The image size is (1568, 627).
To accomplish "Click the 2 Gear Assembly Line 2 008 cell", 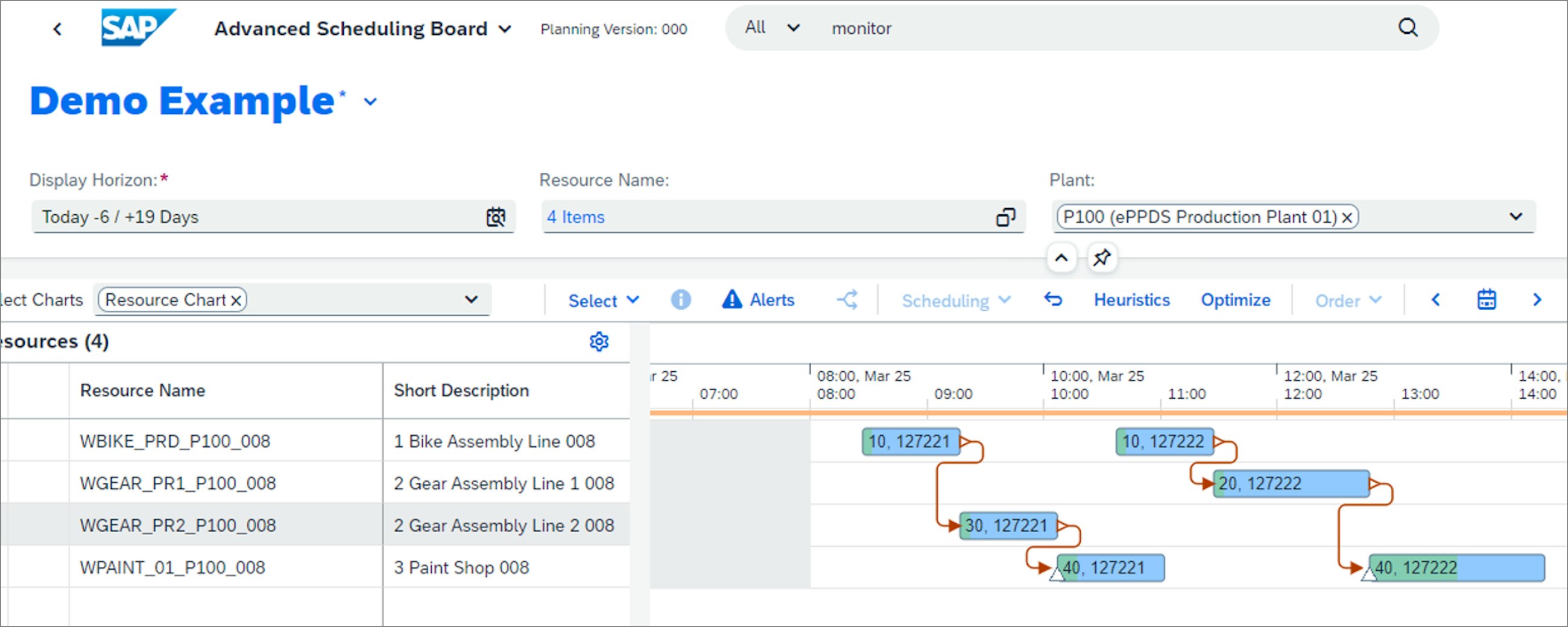I will point(507,524).
